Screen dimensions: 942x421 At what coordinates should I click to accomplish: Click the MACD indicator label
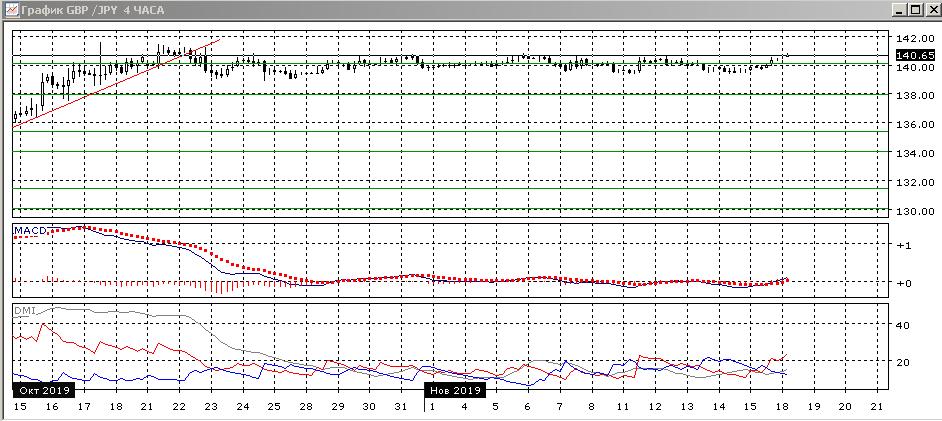click(27, 231)
